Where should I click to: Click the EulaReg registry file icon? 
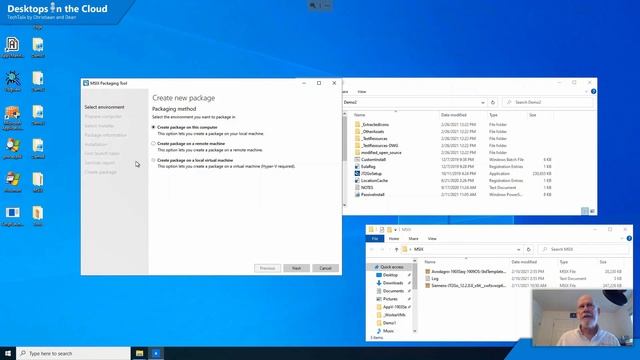pyautogui.click(x=357, y=167)
